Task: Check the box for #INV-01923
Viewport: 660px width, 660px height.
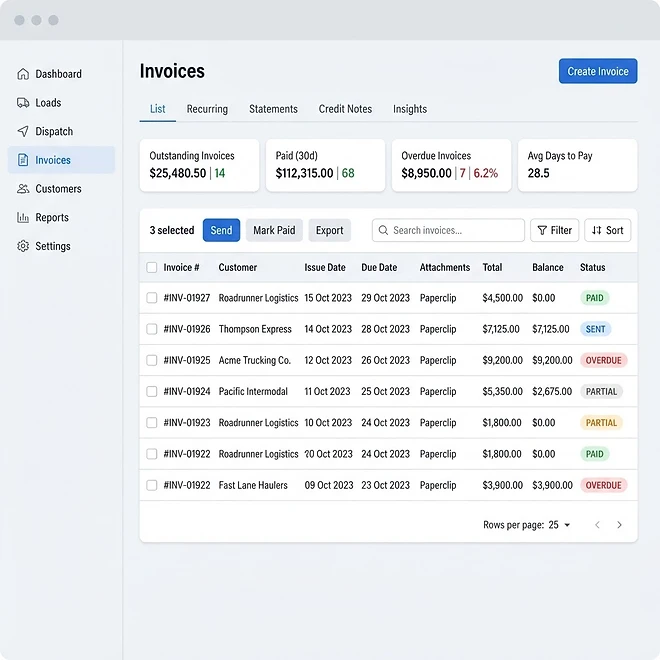Action: coord(152,423)
